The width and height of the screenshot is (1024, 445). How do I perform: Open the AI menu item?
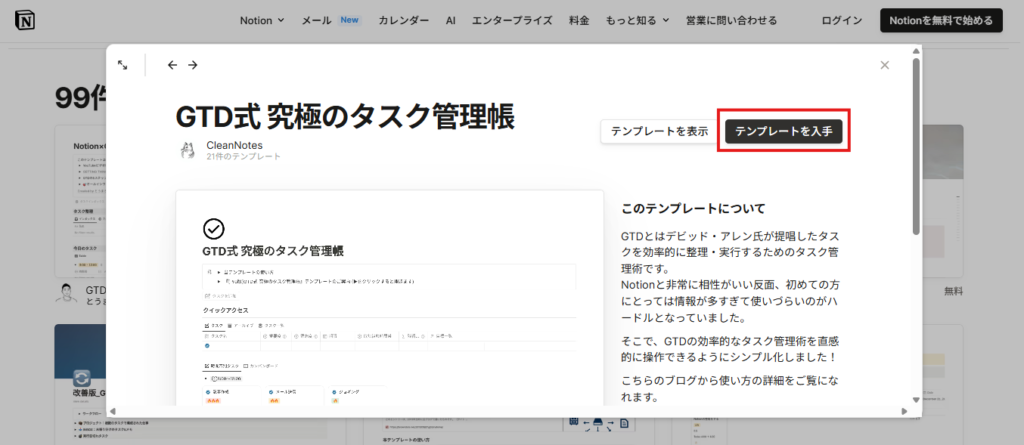coord(451,20)
